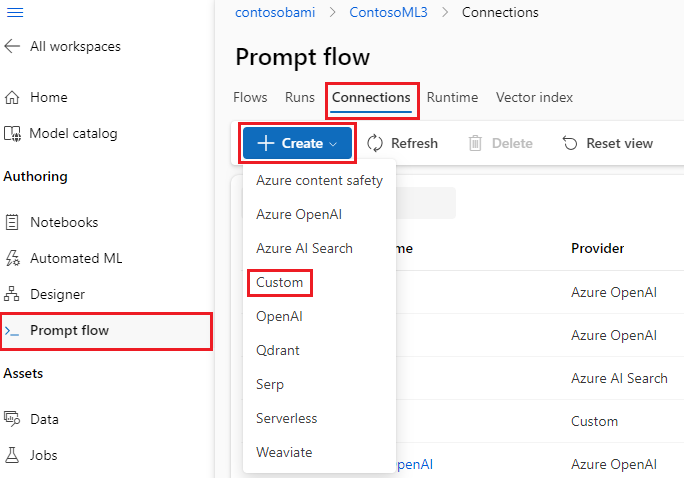
Task: Collapse the Create dropdown button
Action: 297,143
